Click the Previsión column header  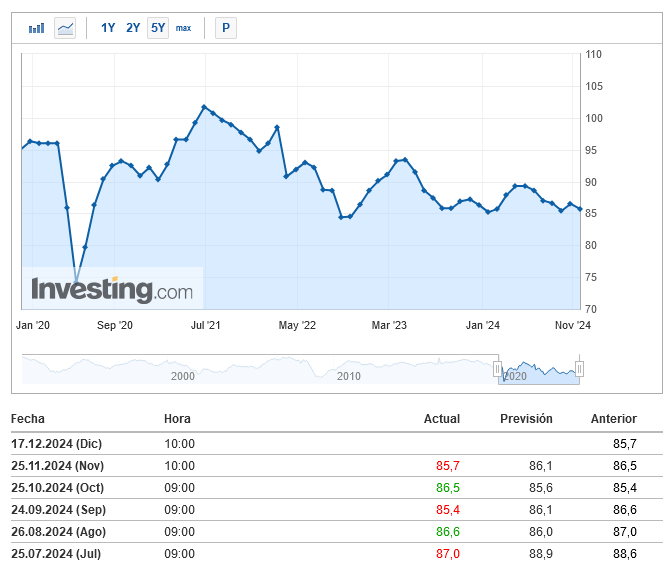point(526,419)
